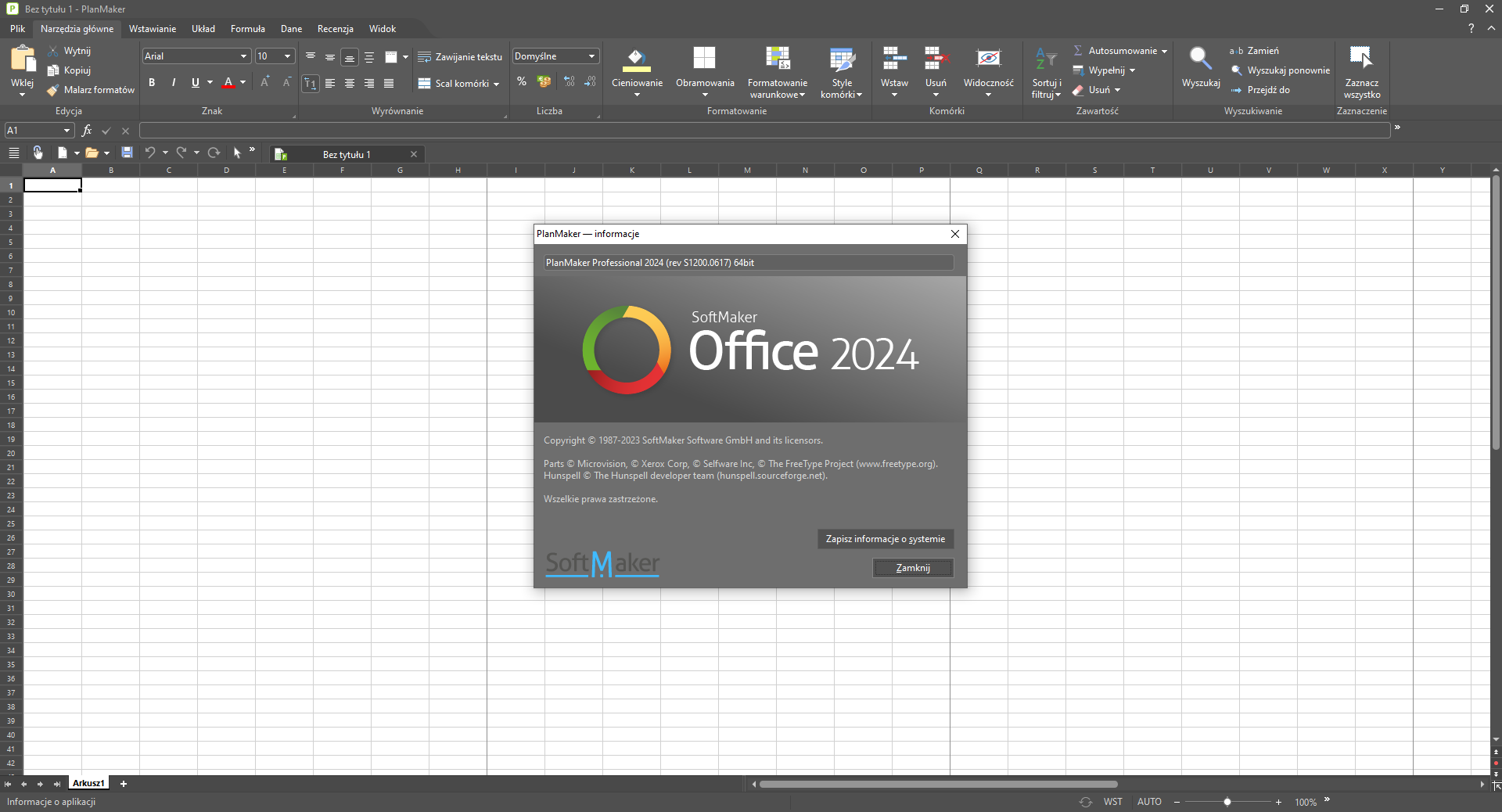The width and height of the screenshot is (1502, 812).
Task: Click the fx insert function icon
Action: click(x=87, y=131)
